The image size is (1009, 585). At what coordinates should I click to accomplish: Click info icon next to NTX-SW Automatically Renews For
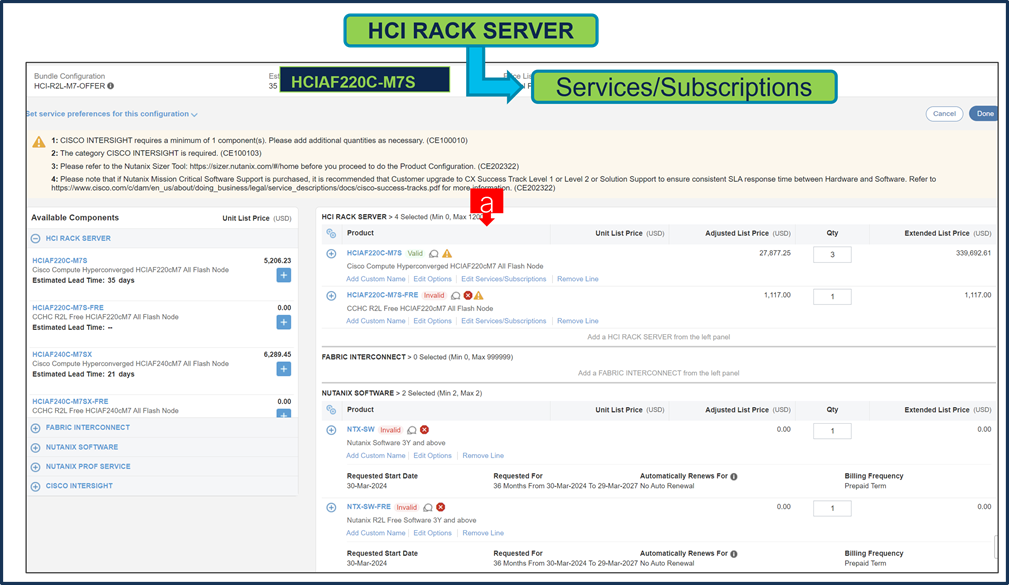[734, 476]
